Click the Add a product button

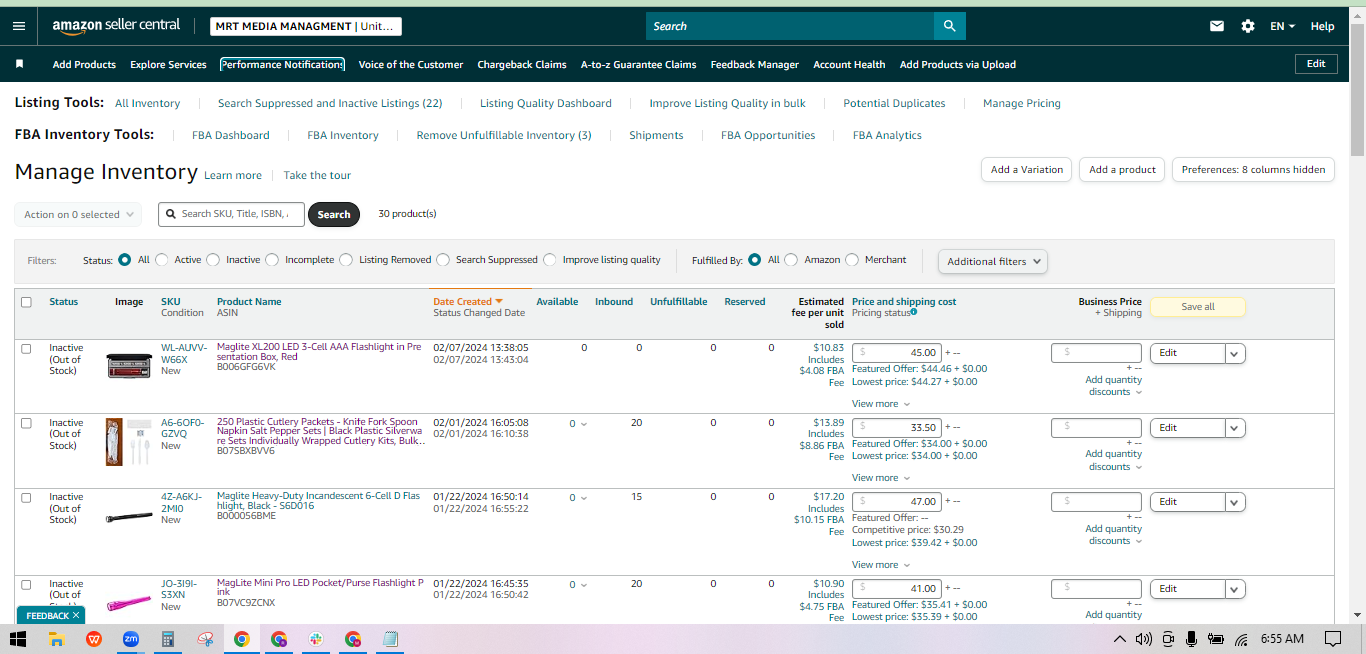1122,170
